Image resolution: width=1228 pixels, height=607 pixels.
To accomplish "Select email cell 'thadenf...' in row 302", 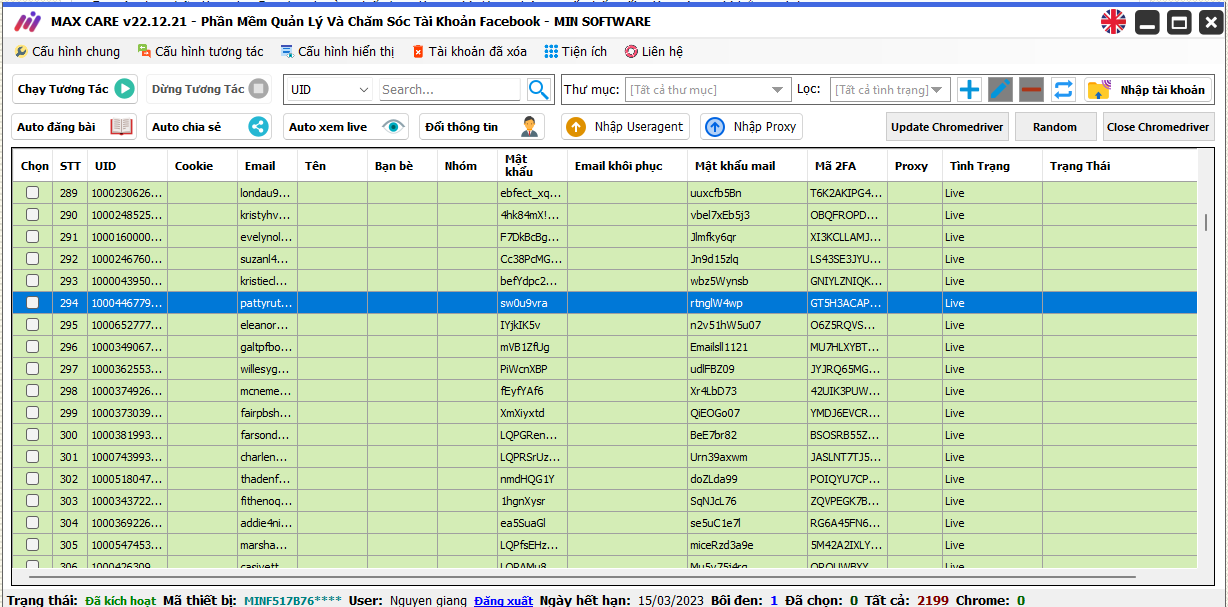I will tap(267, 479).
